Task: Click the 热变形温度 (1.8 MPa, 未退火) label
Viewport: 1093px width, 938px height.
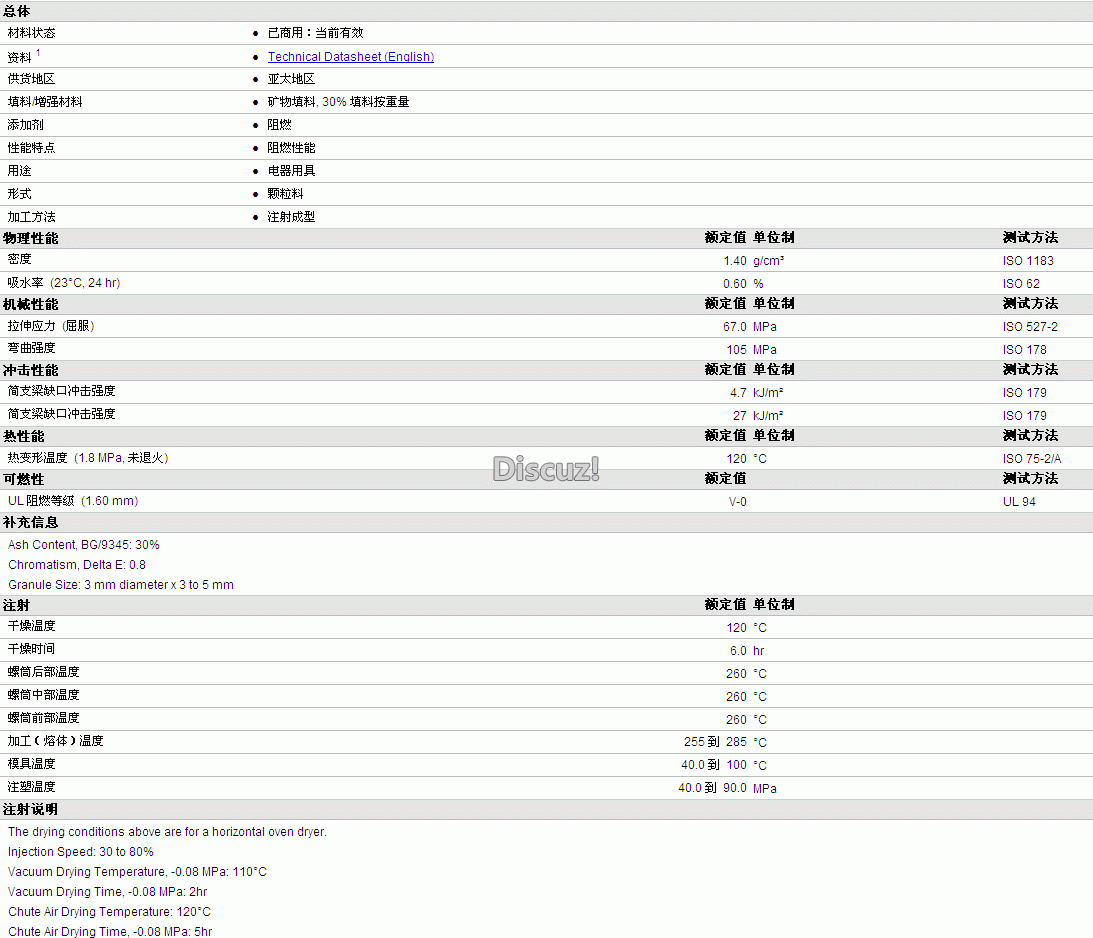Action: pyautogui.click(x=88, y=458)
